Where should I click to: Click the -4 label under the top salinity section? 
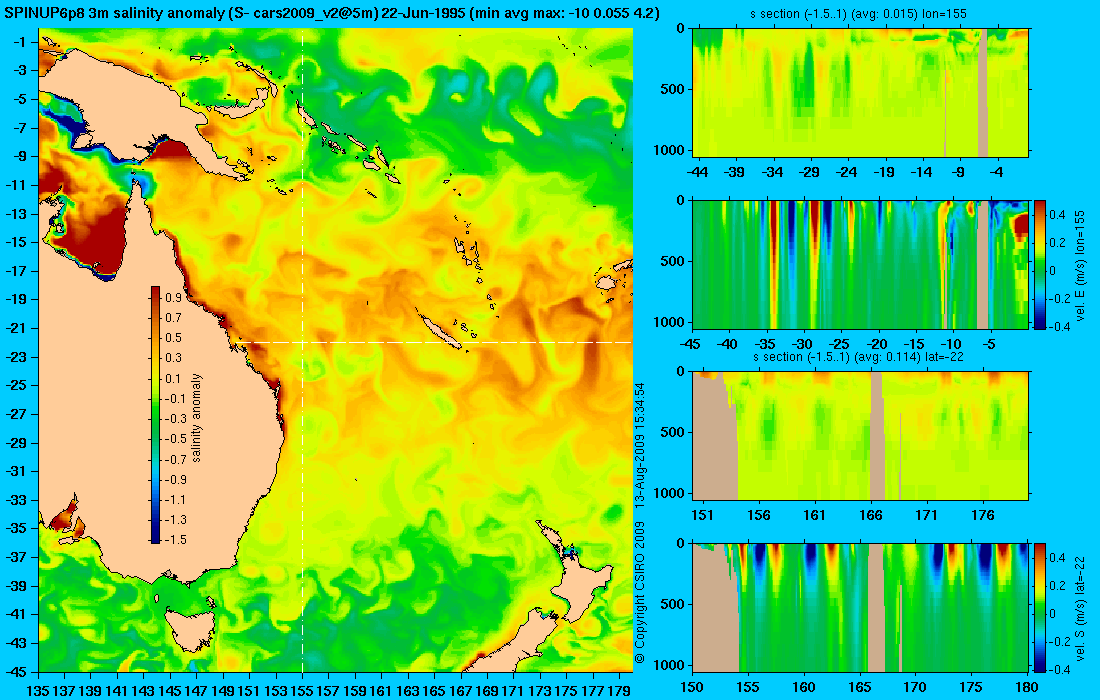pos(997,172)
